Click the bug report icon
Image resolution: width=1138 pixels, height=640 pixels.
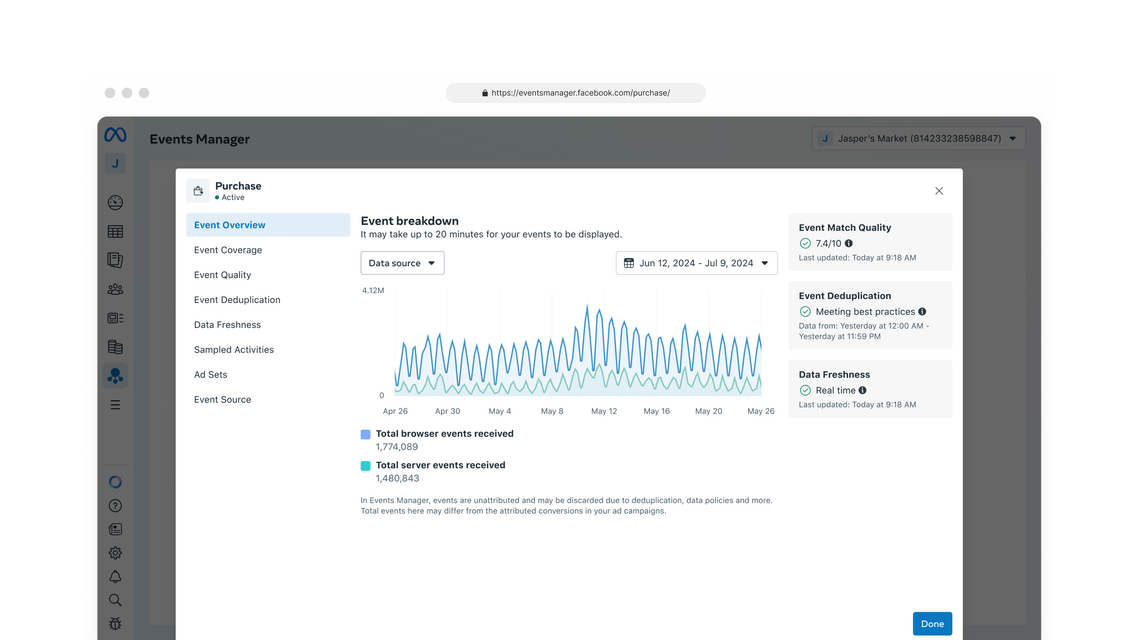pos(115,623)
